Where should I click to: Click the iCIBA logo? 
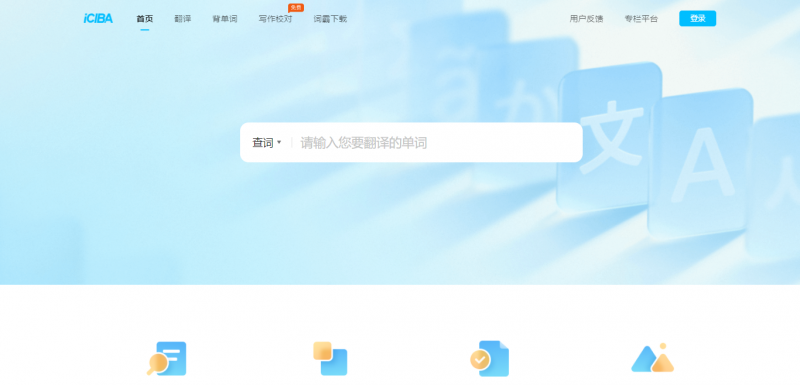point(98,19)
